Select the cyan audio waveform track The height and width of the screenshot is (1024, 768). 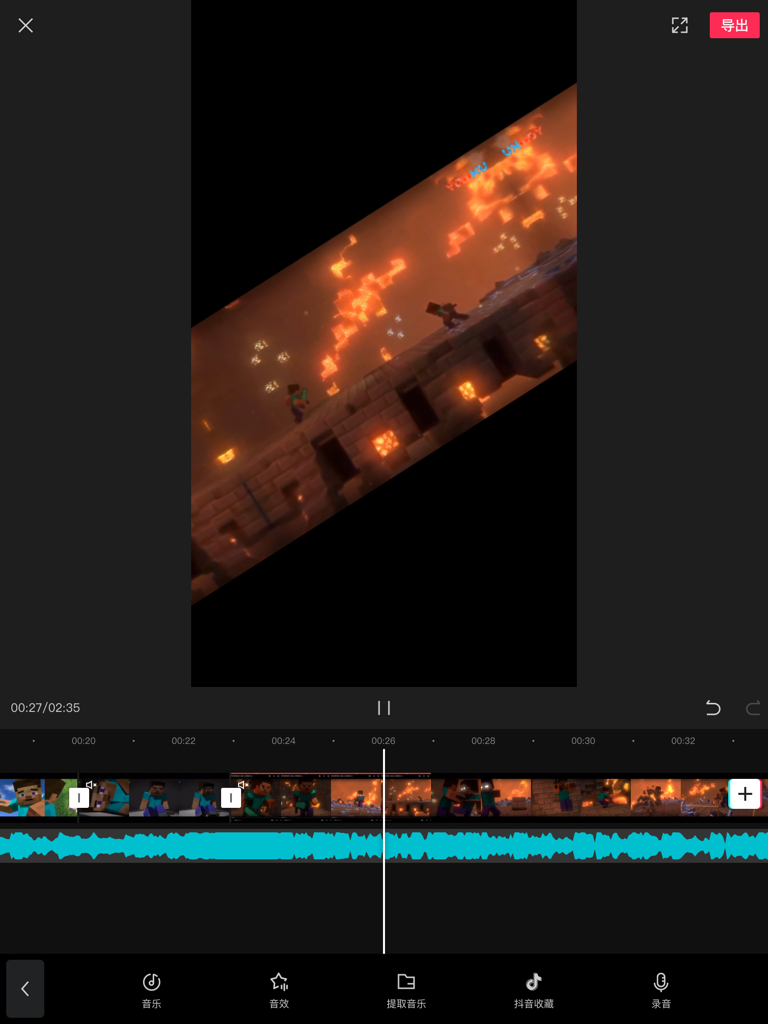point(384,846)
